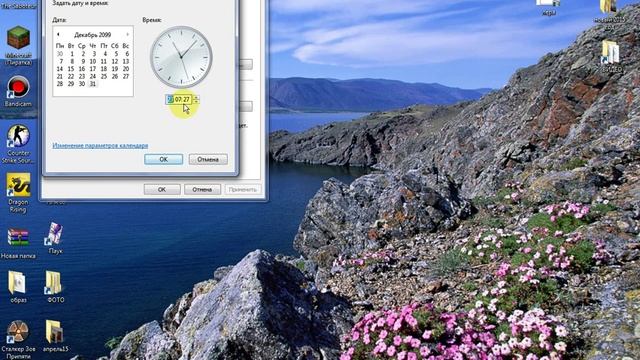Pick day 20 in the calendar
The width and height of the screenshot is (640, 360).
(126, 69)
